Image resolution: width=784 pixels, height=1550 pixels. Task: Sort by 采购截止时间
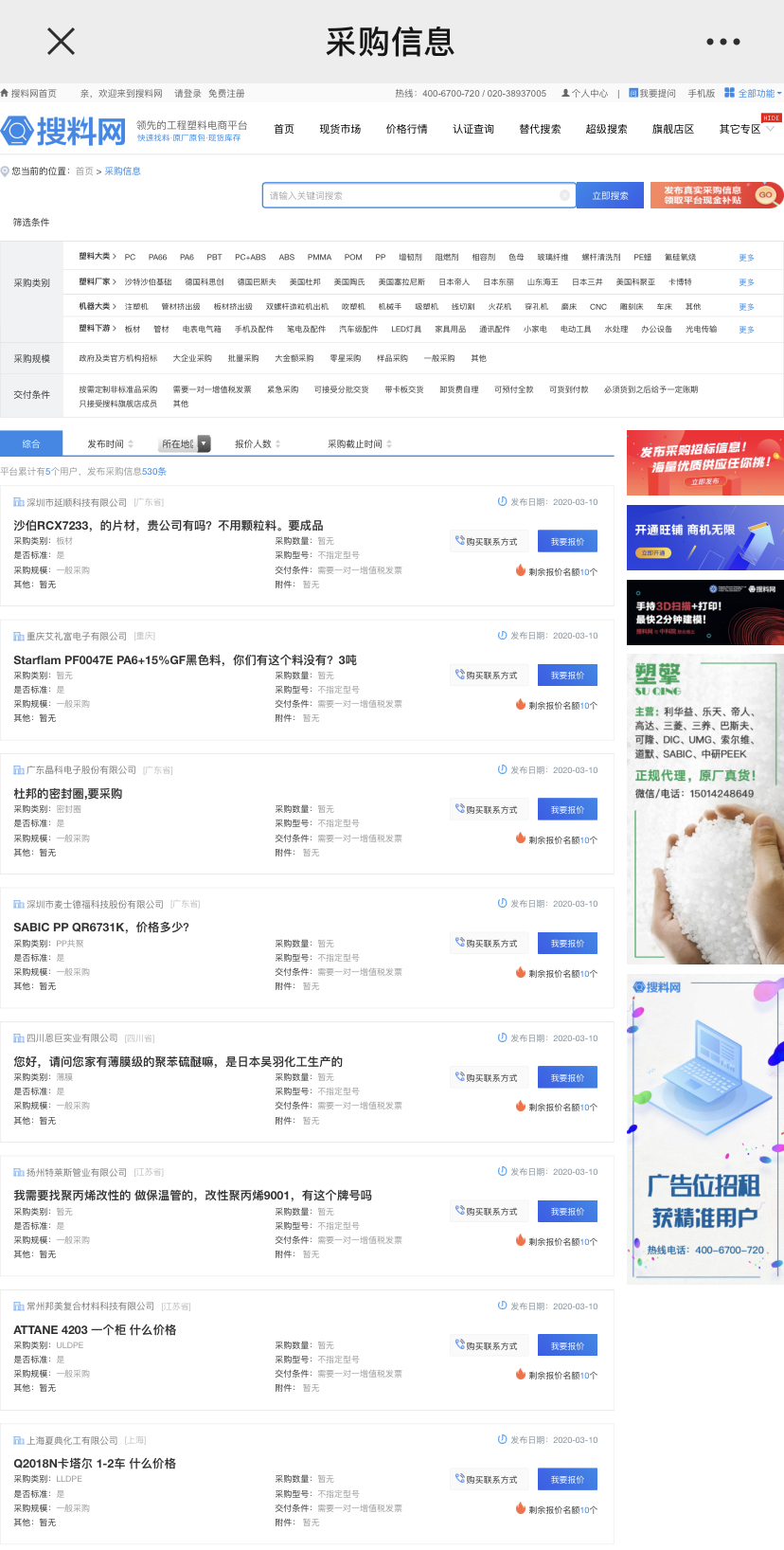[359, 443]
